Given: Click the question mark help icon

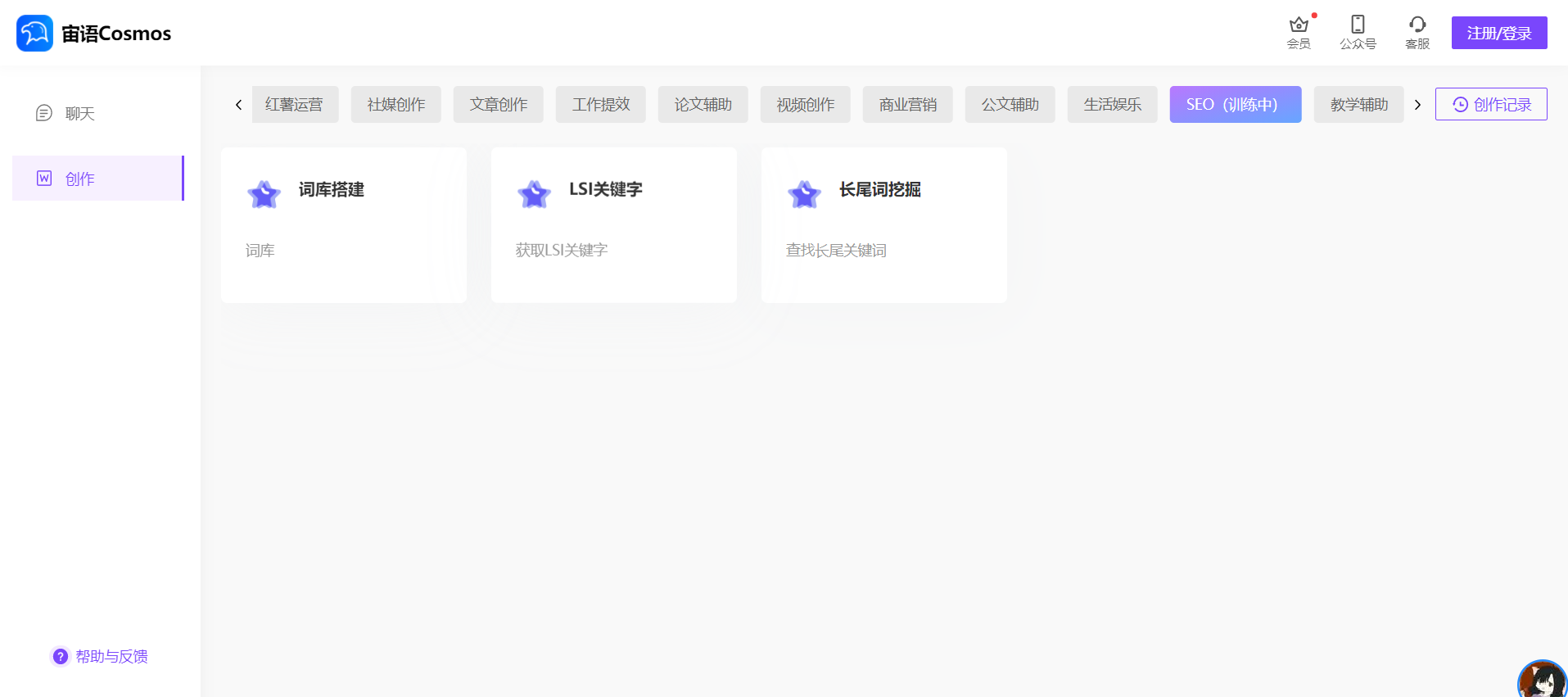Looking at the screenshot, I should coord(60,657).
